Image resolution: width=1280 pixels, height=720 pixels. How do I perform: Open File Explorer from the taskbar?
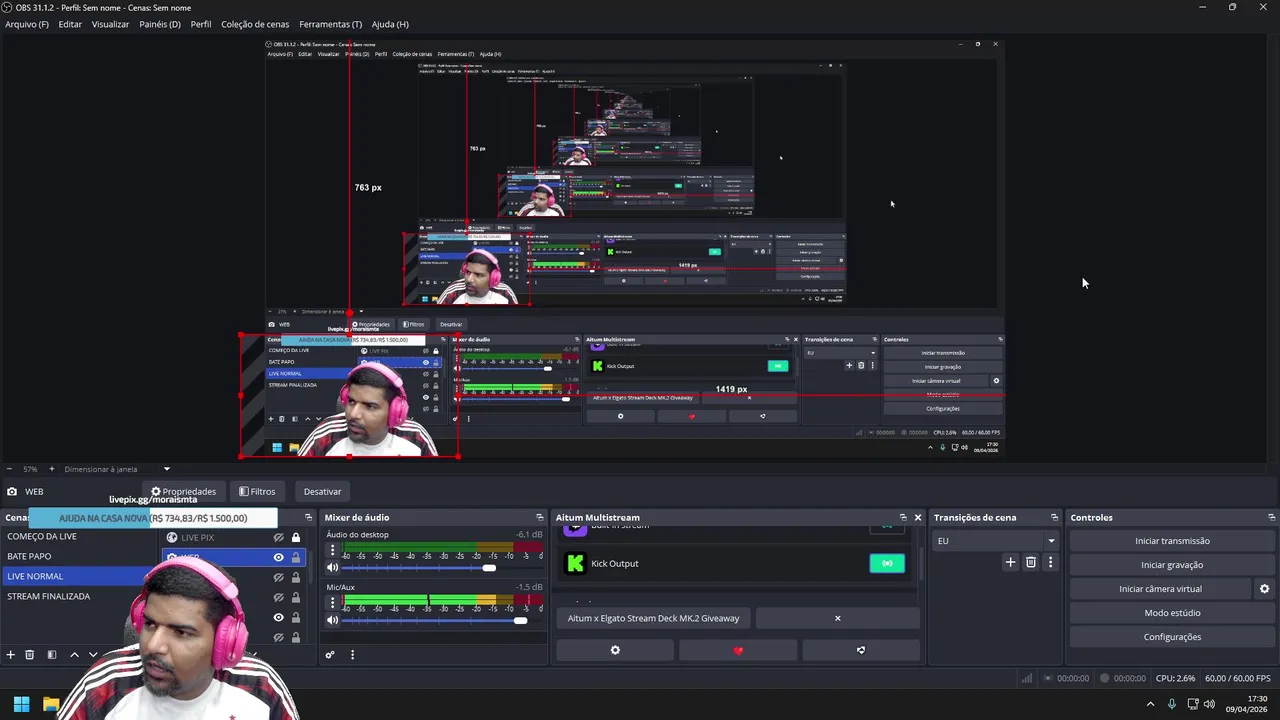[x=51, y=704]
